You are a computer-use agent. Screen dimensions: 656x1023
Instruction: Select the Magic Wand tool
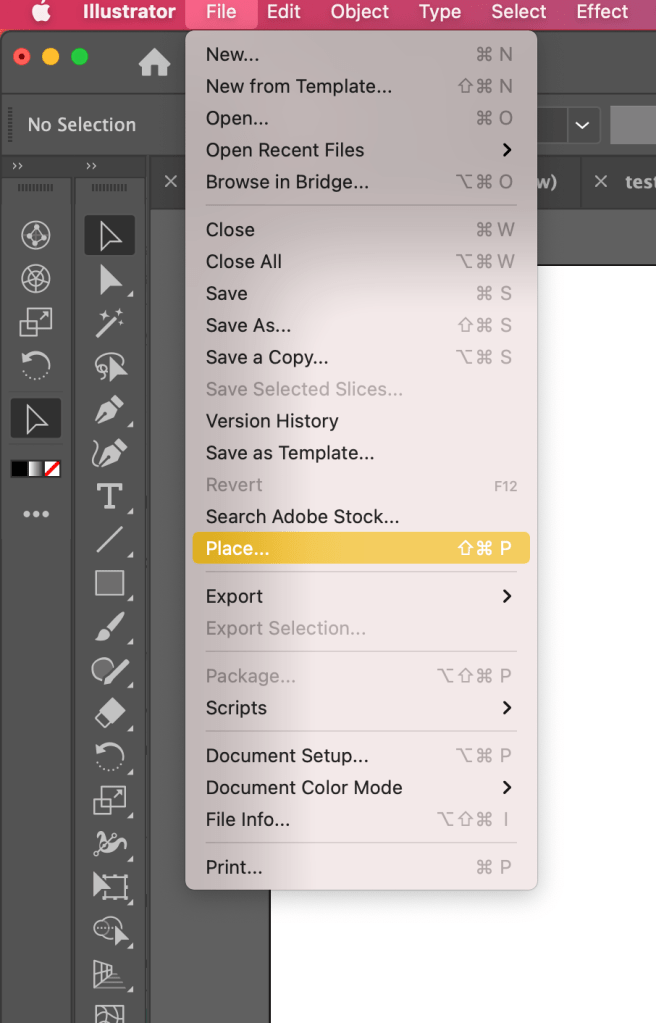point(109,323)
